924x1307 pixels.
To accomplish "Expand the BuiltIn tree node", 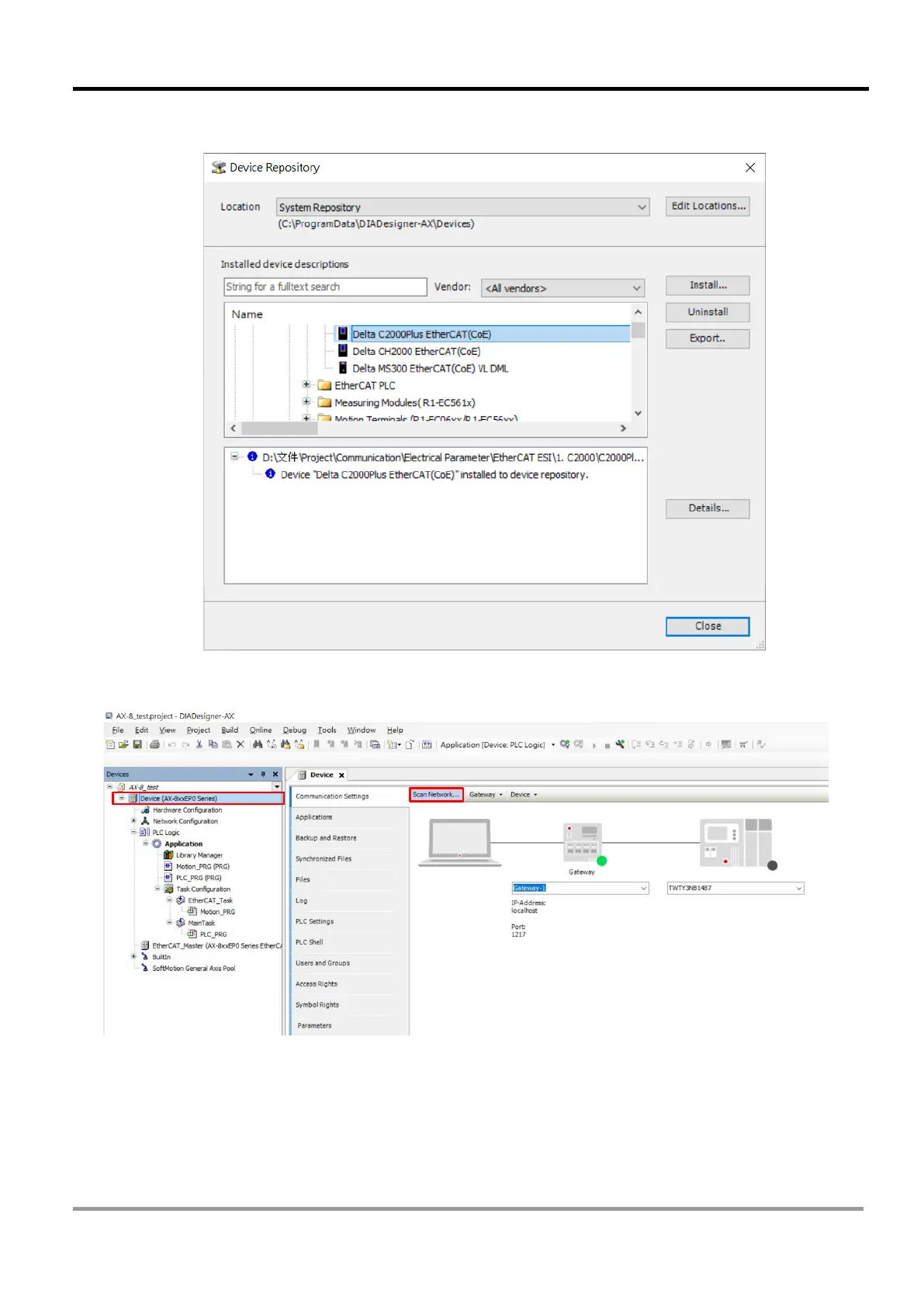I will [x=133, y=957].
